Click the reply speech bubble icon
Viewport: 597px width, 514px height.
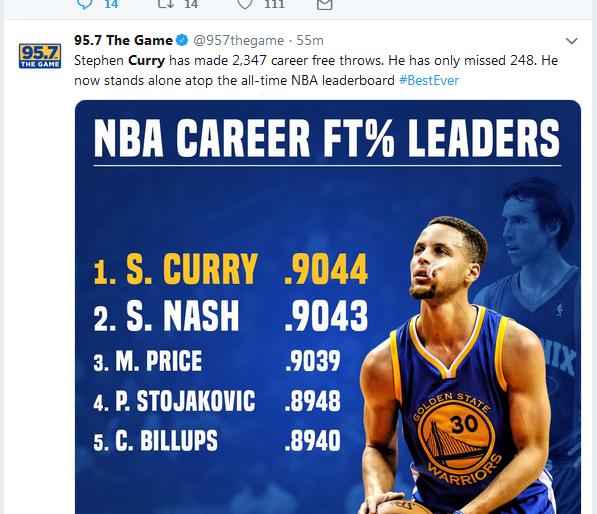(x=85, y=4)
